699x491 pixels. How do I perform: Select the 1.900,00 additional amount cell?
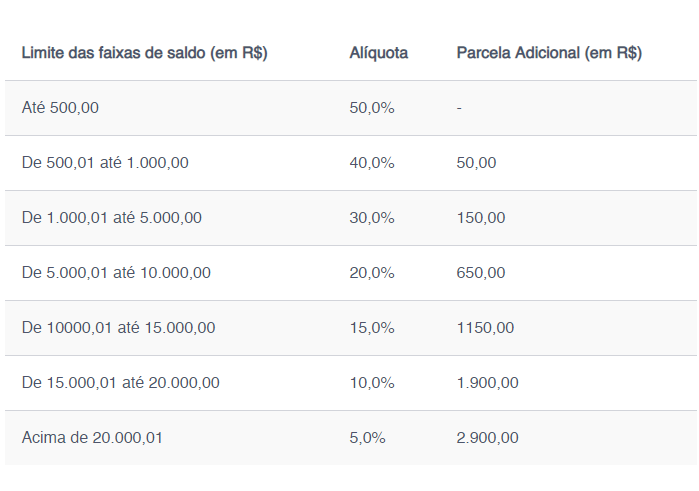coord(487,383)
